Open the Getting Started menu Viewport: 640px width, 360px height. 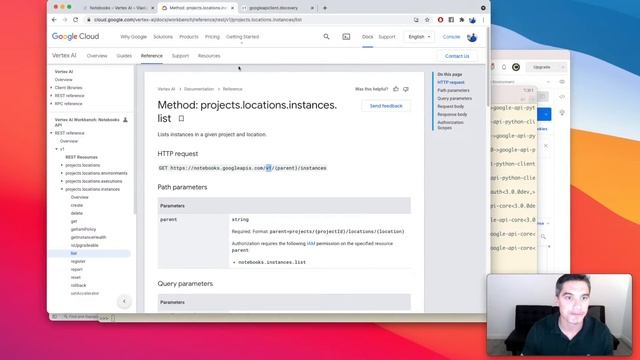(242, 37)
